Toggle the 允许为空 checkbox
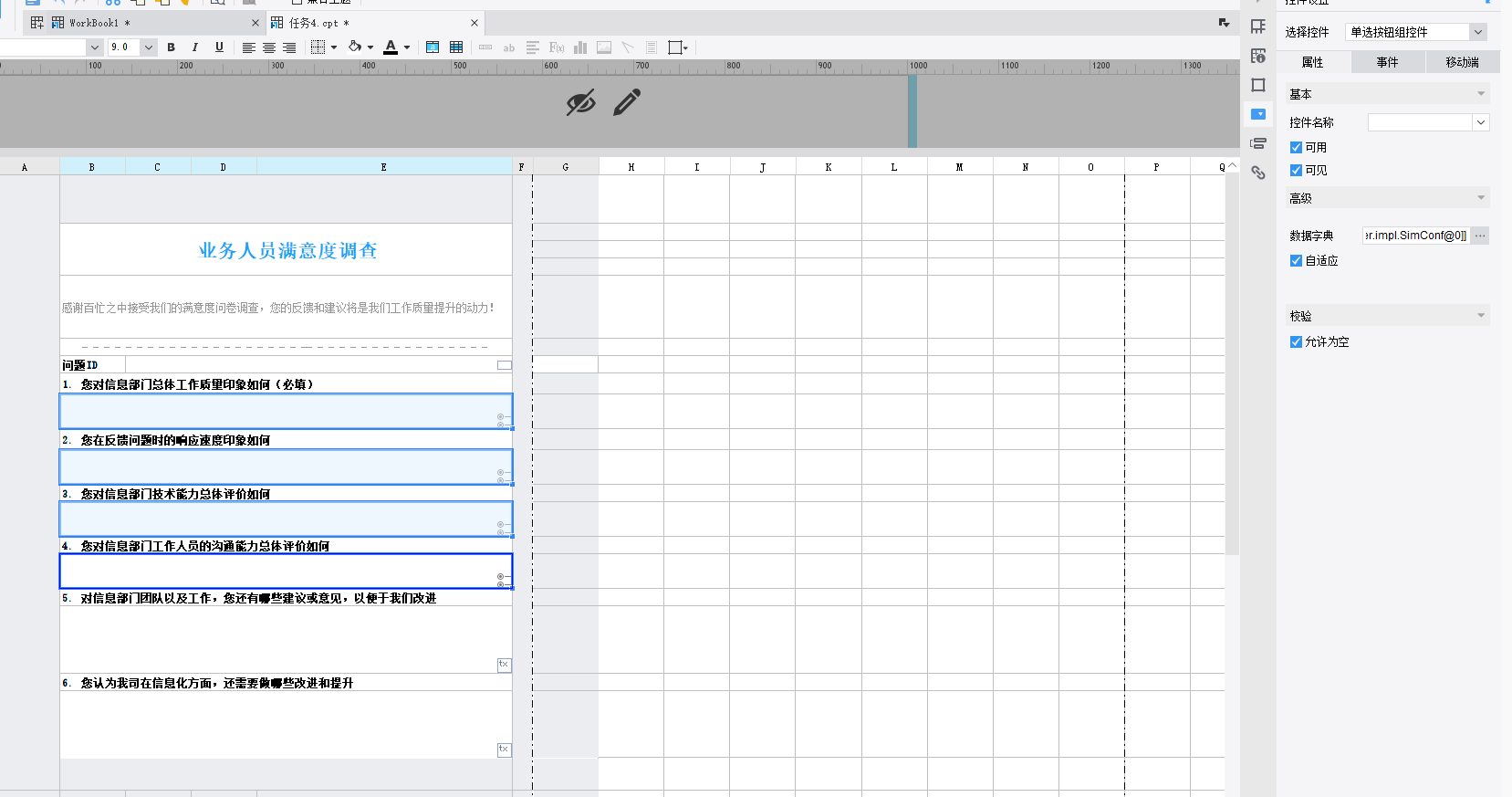Viewport: 1512px width, 797px height. coord(1296,341)
